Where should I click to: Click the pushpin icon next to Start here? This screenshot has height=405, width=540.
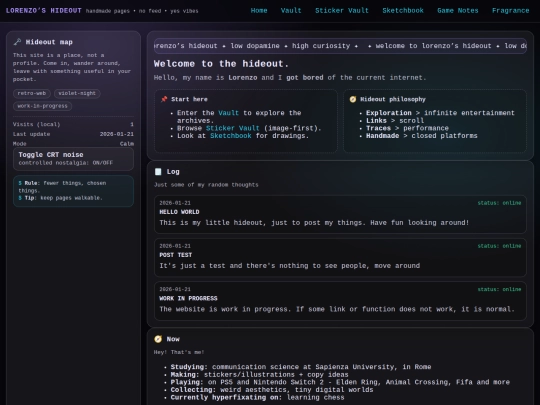(164, 99)
